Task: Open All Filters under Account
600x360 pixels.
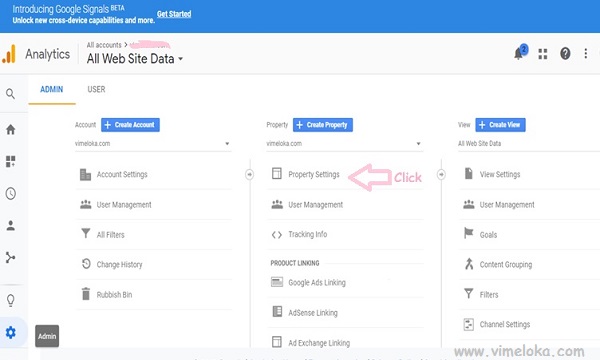Action: point(111,235)
